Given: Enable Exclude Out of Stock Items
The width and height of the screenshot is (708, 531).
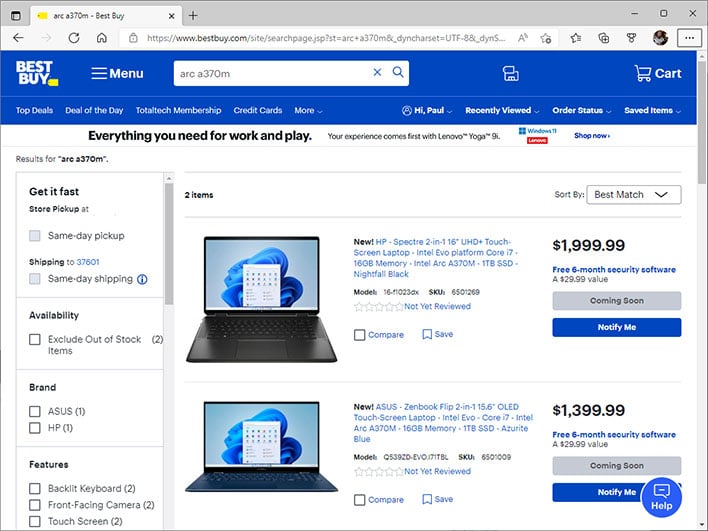Looking at the screenshot, I should (x=35, y=340).
